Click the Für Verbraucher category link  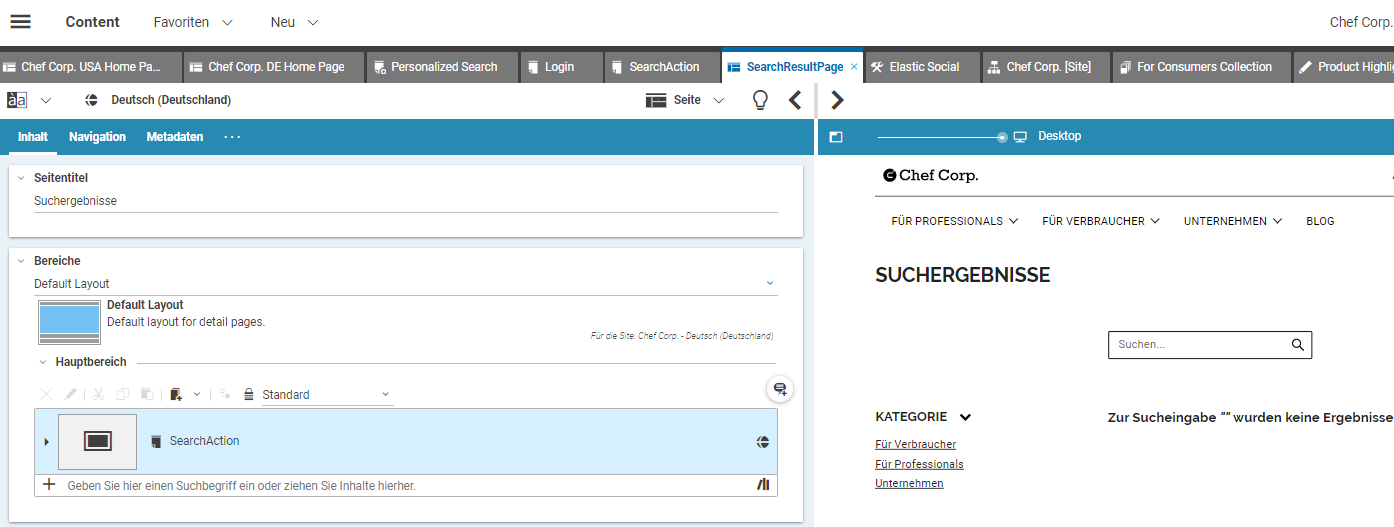click(x=915, y=444)
